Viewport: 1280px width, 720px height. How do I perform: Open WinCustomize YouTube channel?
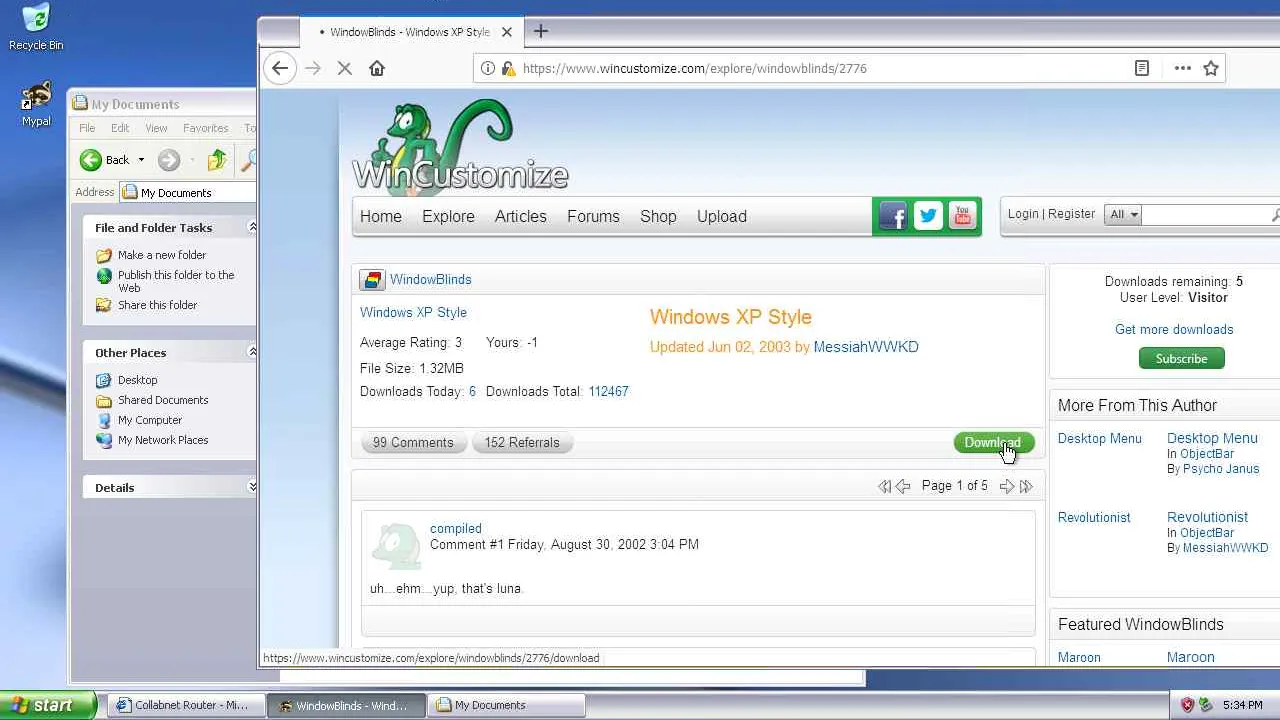pos(962,216)
